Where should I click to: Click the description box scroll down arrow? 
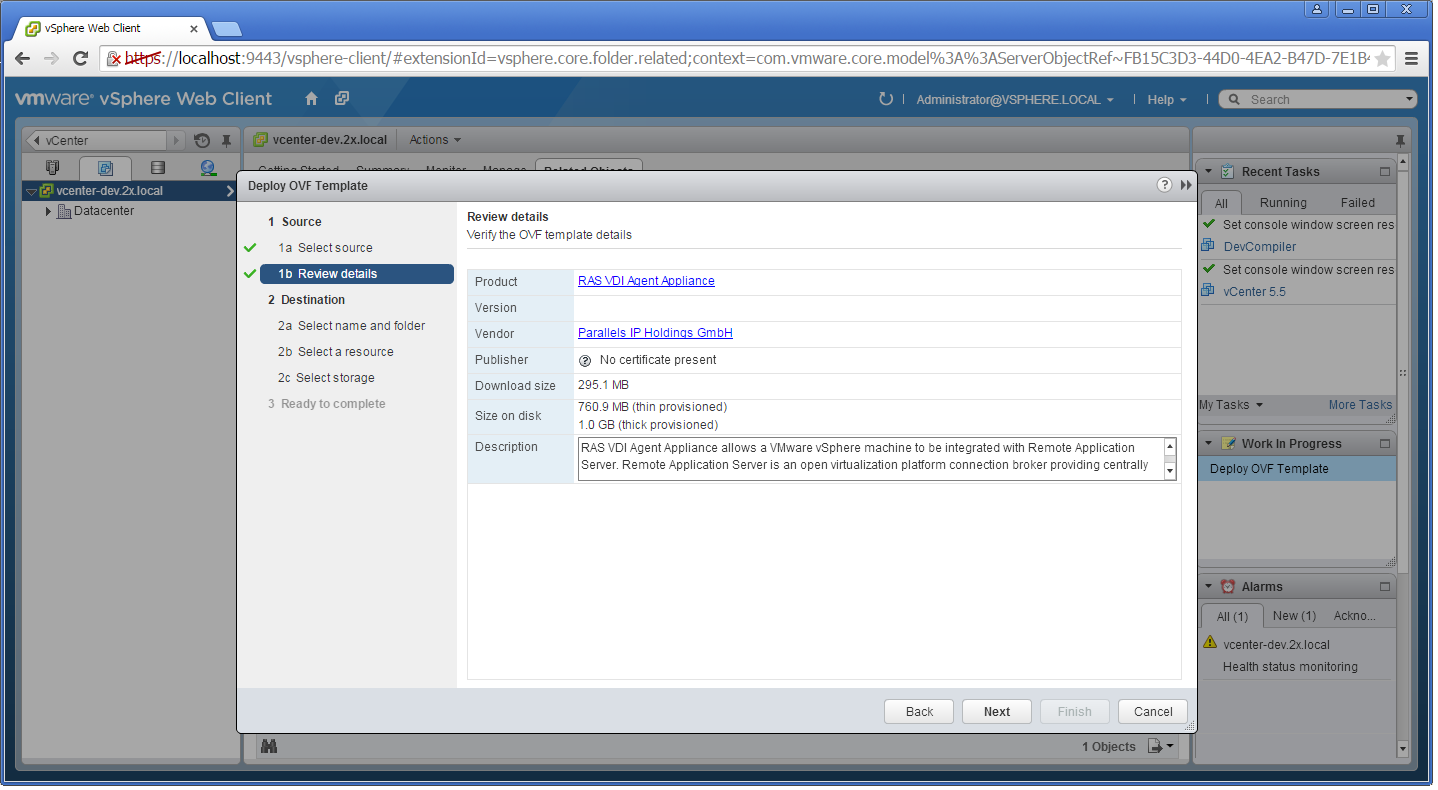point(1170,473)
